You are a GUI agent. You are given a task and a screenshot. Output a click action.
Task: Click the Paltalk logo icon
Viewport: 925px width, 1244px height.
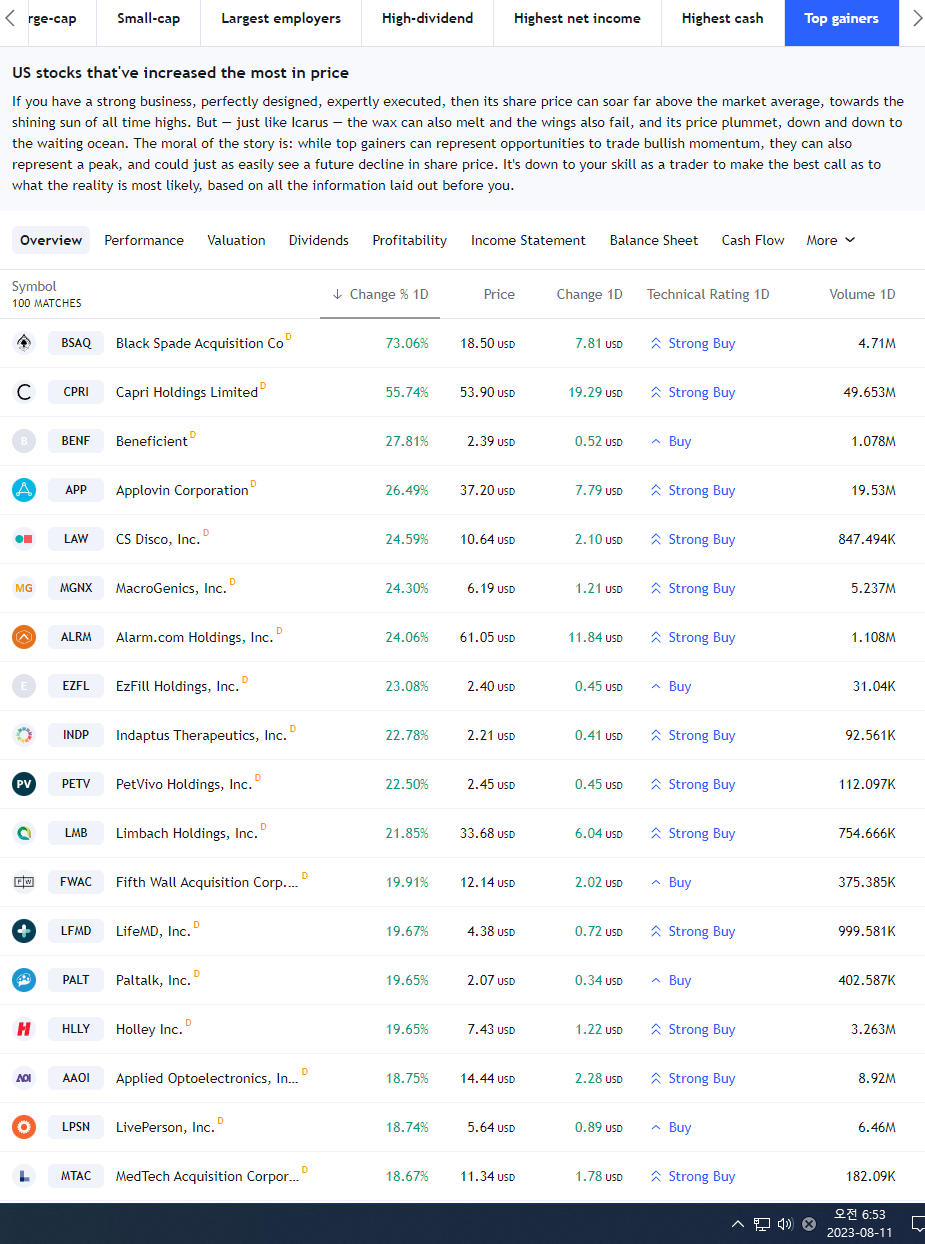coord(24,980)
